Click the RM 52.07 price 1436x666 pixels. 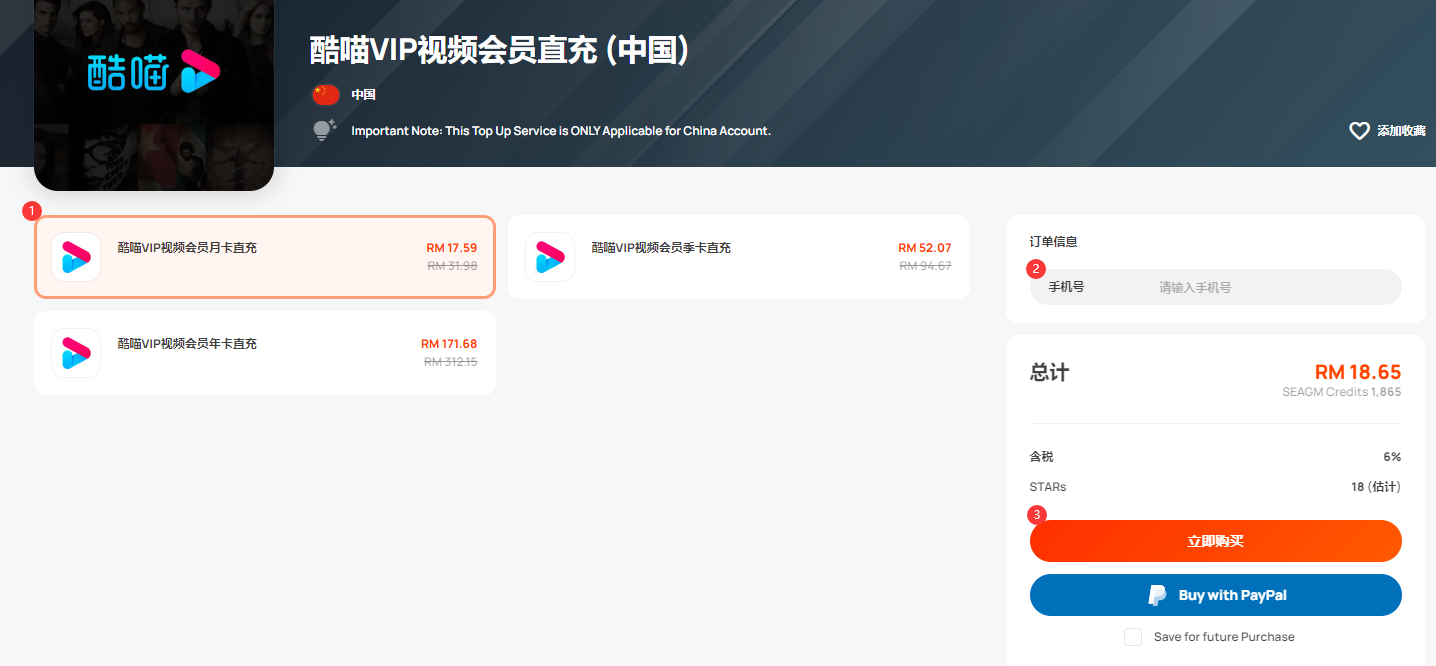[x=925, y=248]
